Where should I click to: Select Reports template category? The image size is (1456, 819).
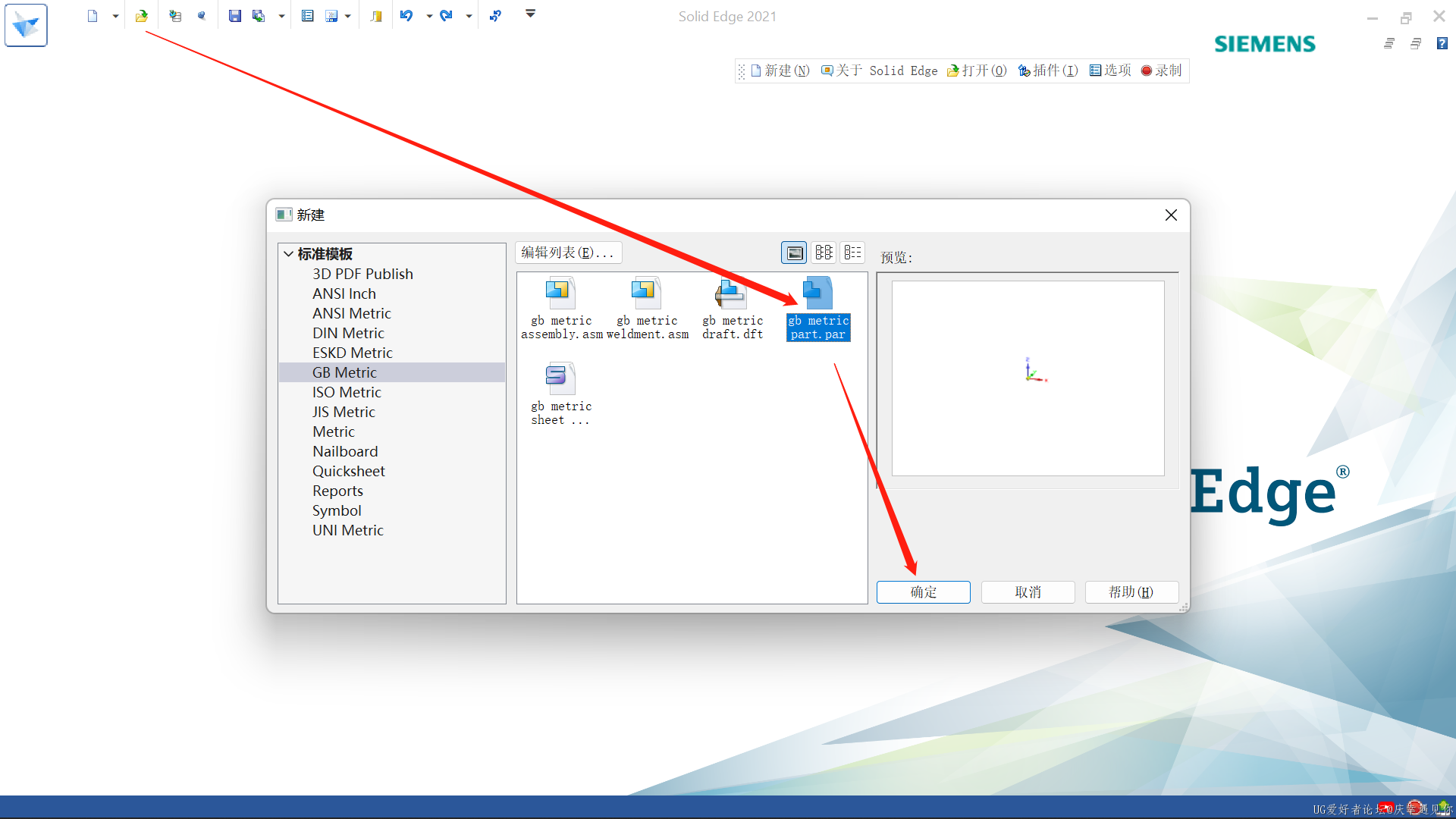(x=337, y=491)
